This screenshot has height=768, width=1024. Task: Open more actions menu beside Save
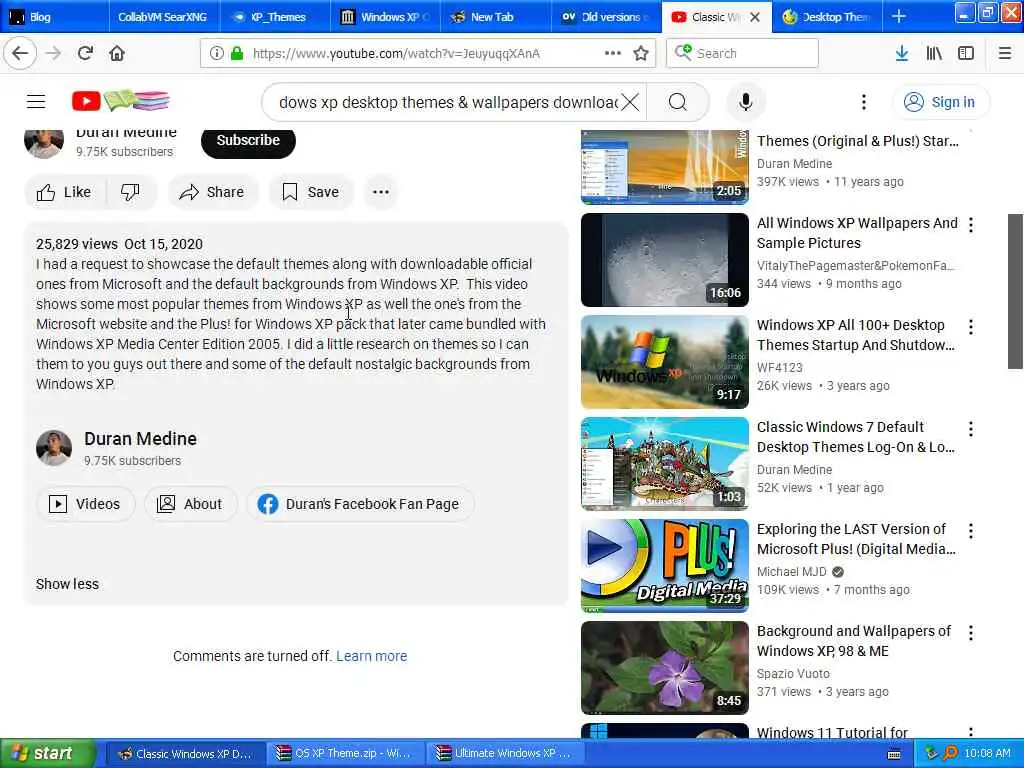381,192
